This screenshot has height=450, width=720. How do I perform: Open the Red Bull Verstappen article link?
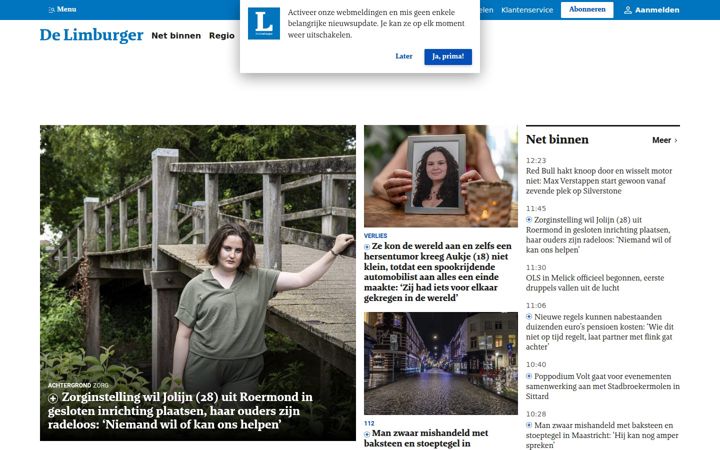(x=599, y=181)
